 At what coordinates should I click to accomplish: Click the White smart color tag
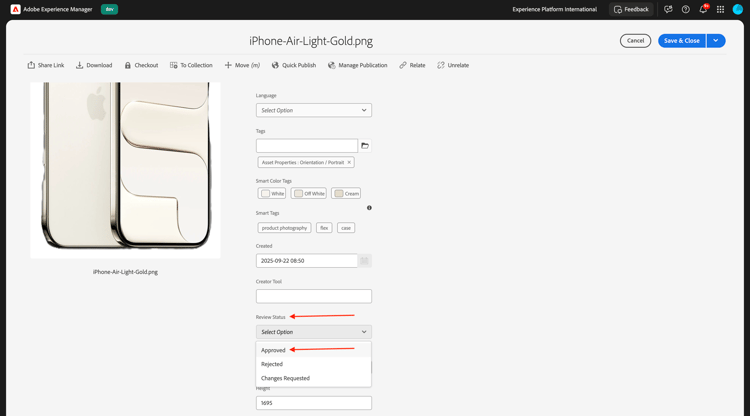click(272, 193)
